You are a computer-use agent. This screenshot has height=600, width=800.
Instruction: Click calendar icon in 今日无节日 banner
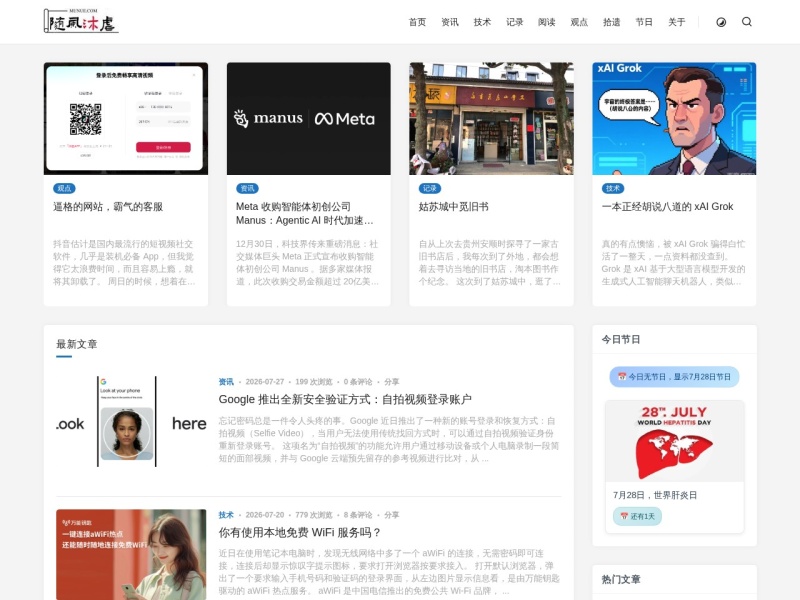click(x=621, y=377)
